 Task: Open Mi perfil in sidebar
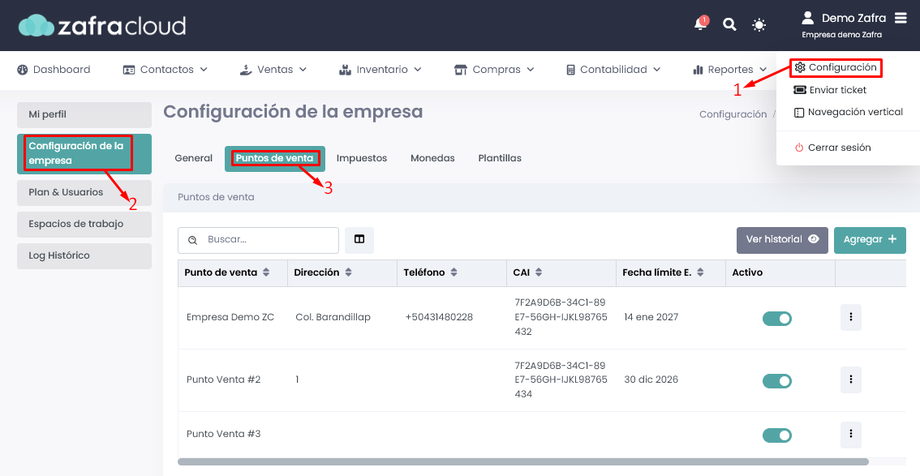(x=84, y=115)
